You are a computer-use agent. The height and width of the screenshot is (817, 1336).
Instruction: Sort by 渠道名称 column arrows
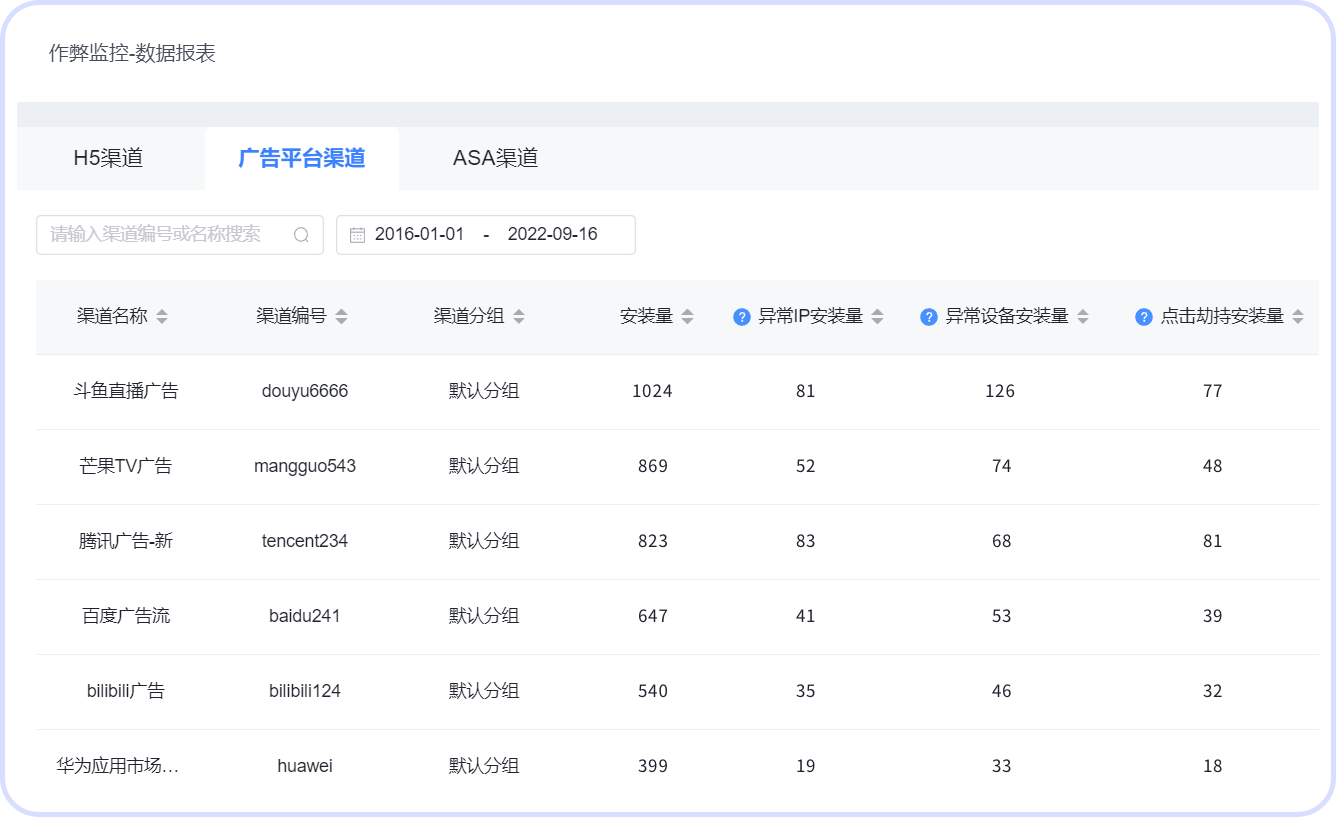click(x=162, y=317)
